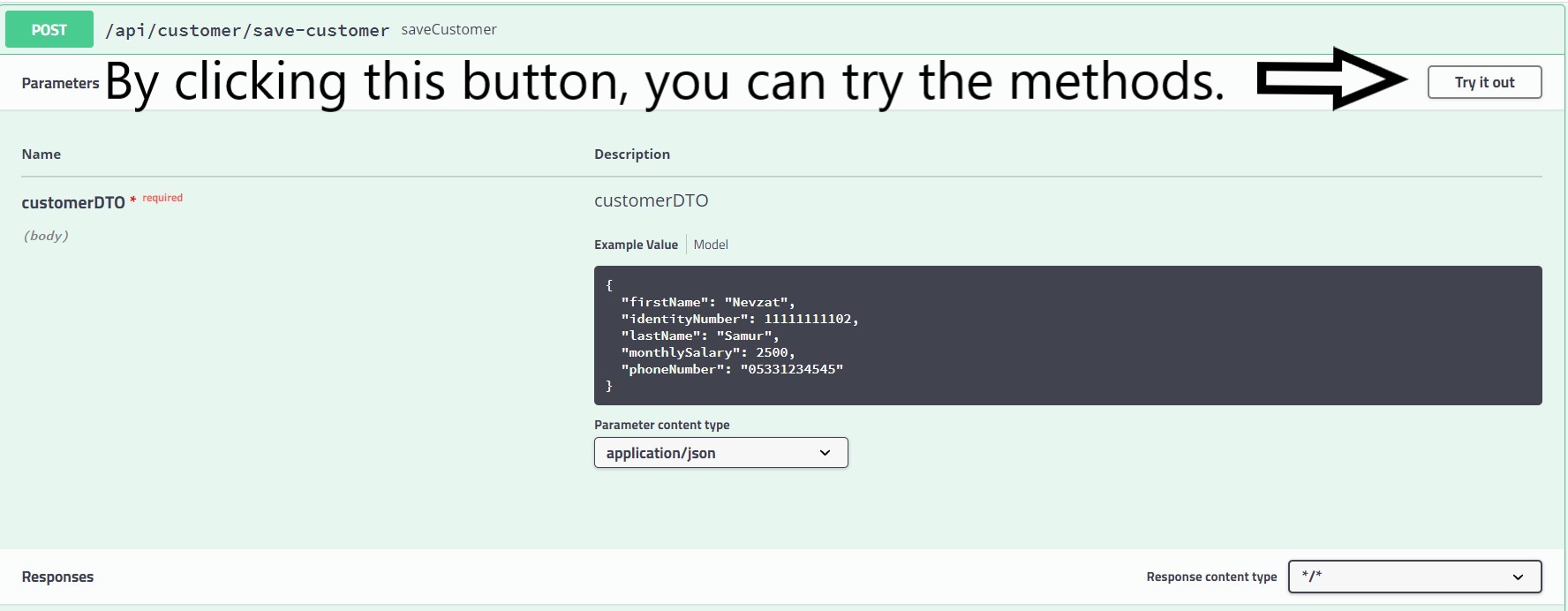Click the Parameters section label
This screenshot has height=611, width=1568.
click(x=59, y=83)
